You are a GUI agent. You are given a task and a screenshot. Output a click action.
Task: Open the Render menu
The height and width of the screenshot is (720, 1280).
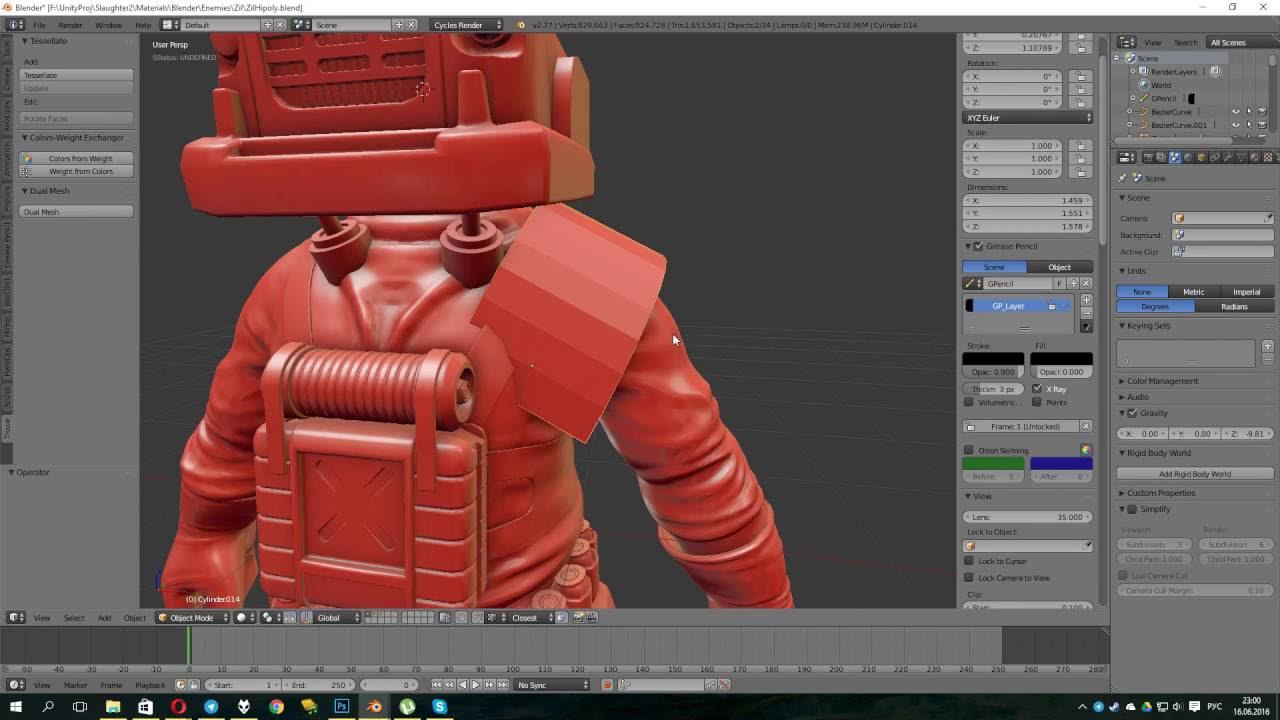pyautogui.click(x=70, y=25)
